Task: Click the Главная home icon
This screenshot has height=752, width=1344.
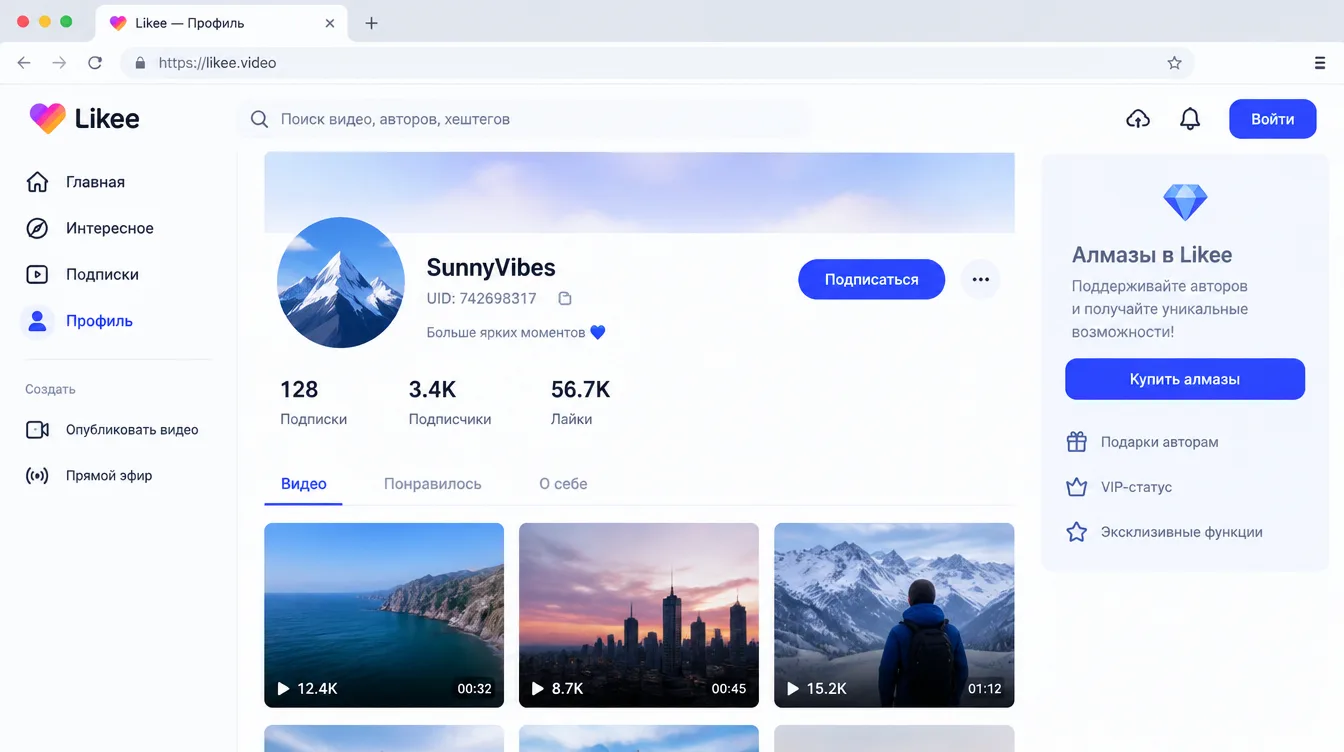Action: click(37, 182)
